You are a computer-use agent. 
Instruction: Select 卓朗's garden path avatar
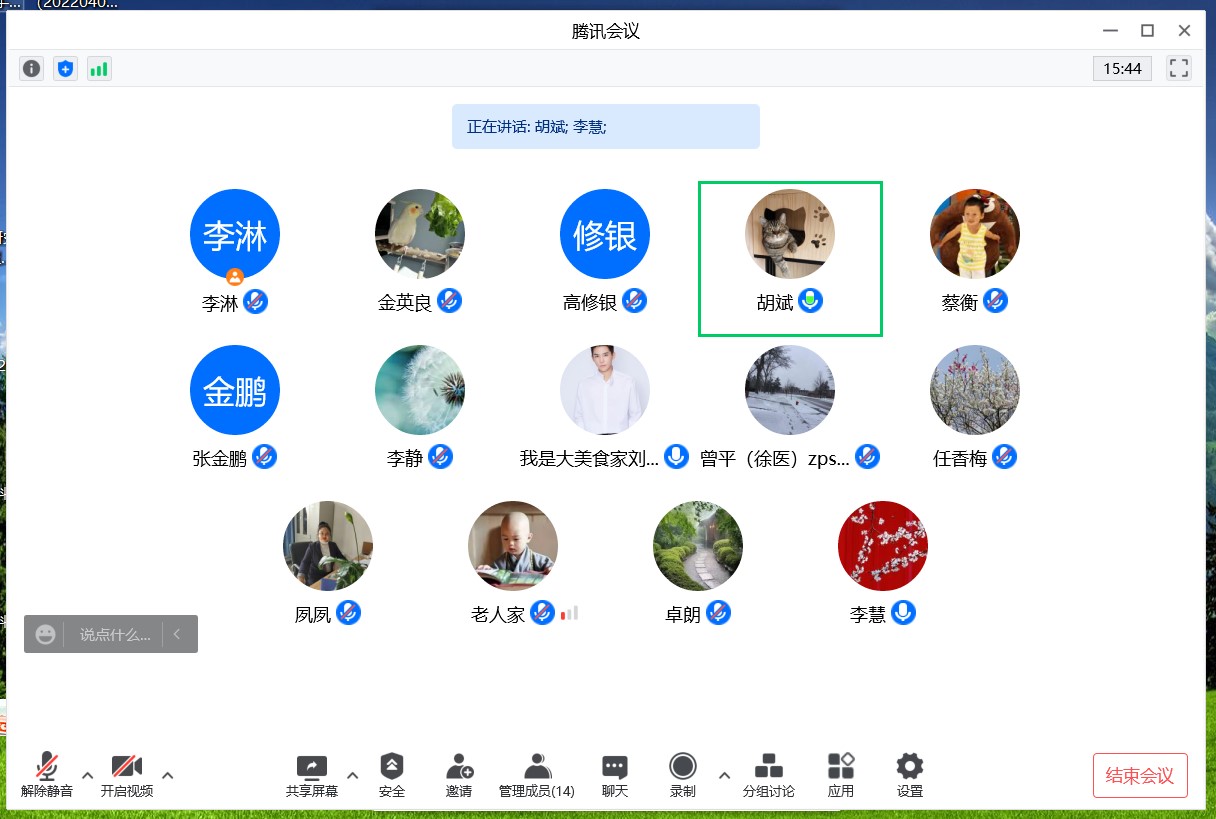click(698, 546)
